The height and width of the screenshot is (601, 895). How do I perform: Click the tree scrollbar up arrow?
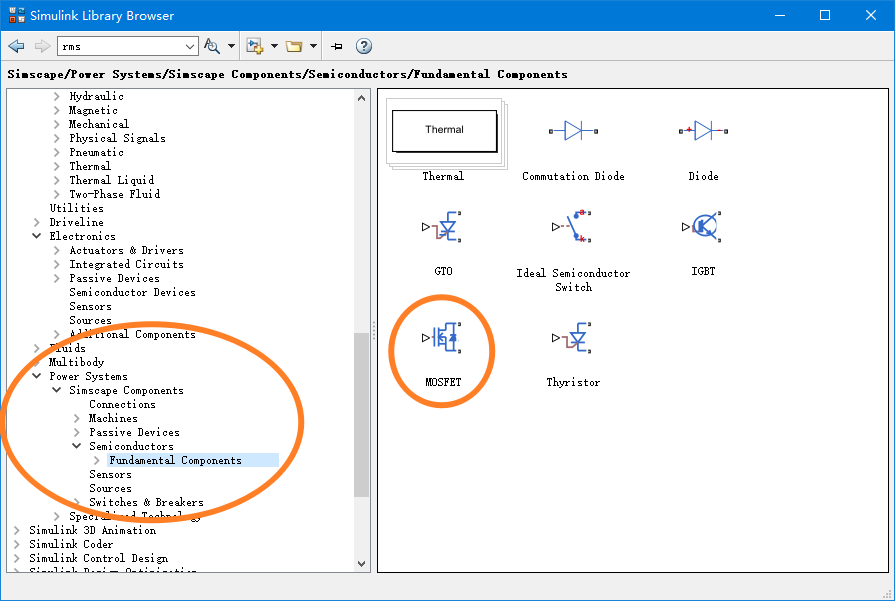(x=361, y=98)
